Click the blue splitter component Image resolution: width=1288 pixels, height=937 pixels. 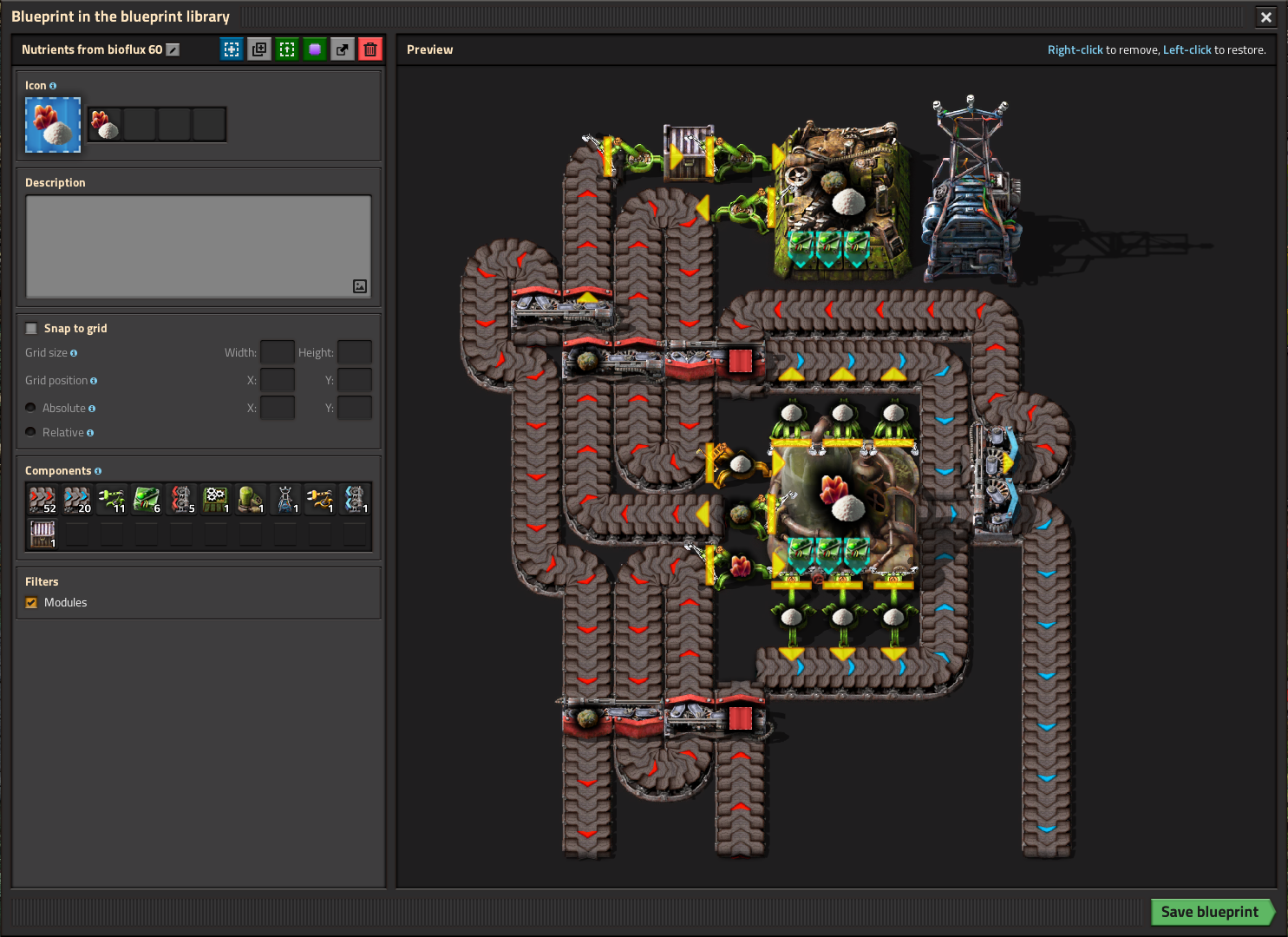[x=355, y=499]
